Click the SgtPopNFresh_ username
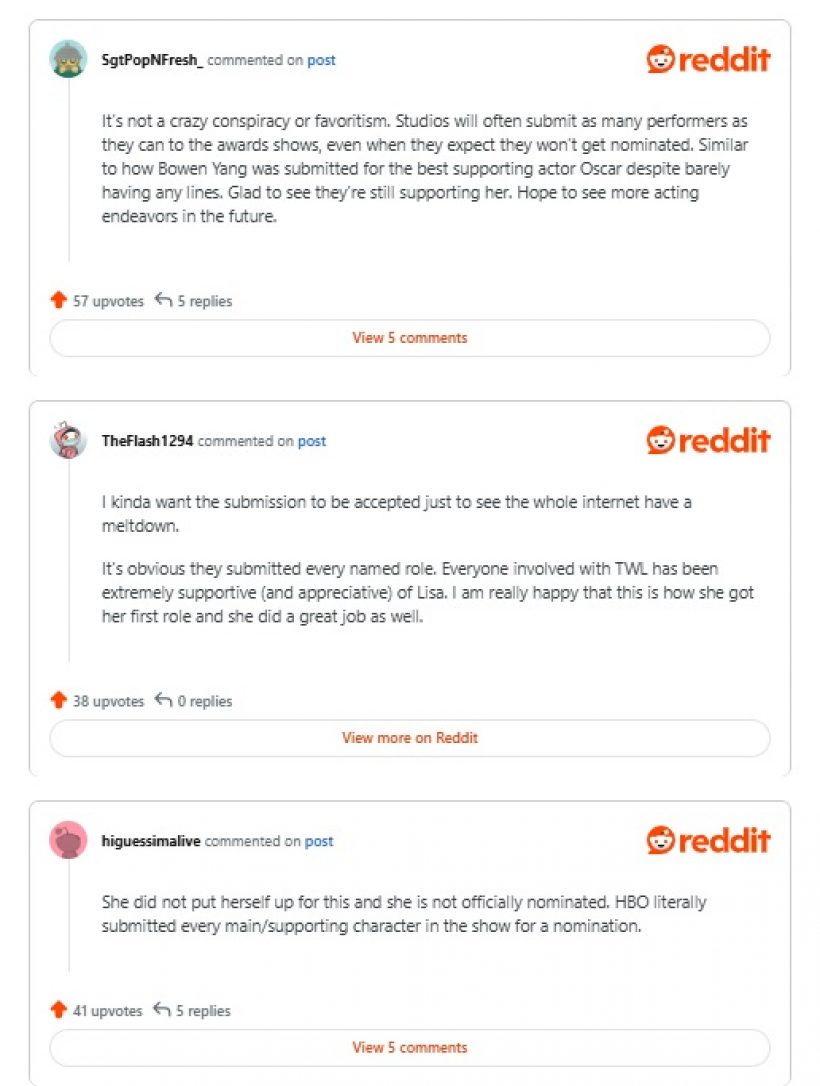The height and width of the screenshot is (1086, 820). coord(152,60)
